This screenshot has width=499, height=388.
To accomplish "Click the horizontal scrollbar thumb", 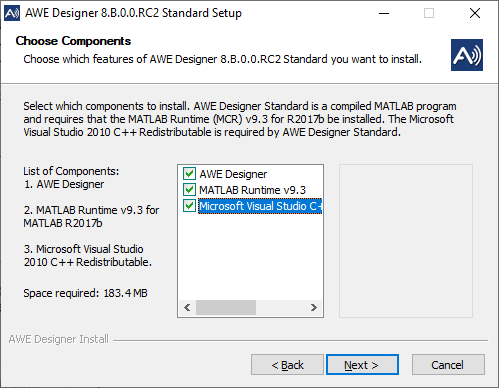I will click(x=226, y=307).
